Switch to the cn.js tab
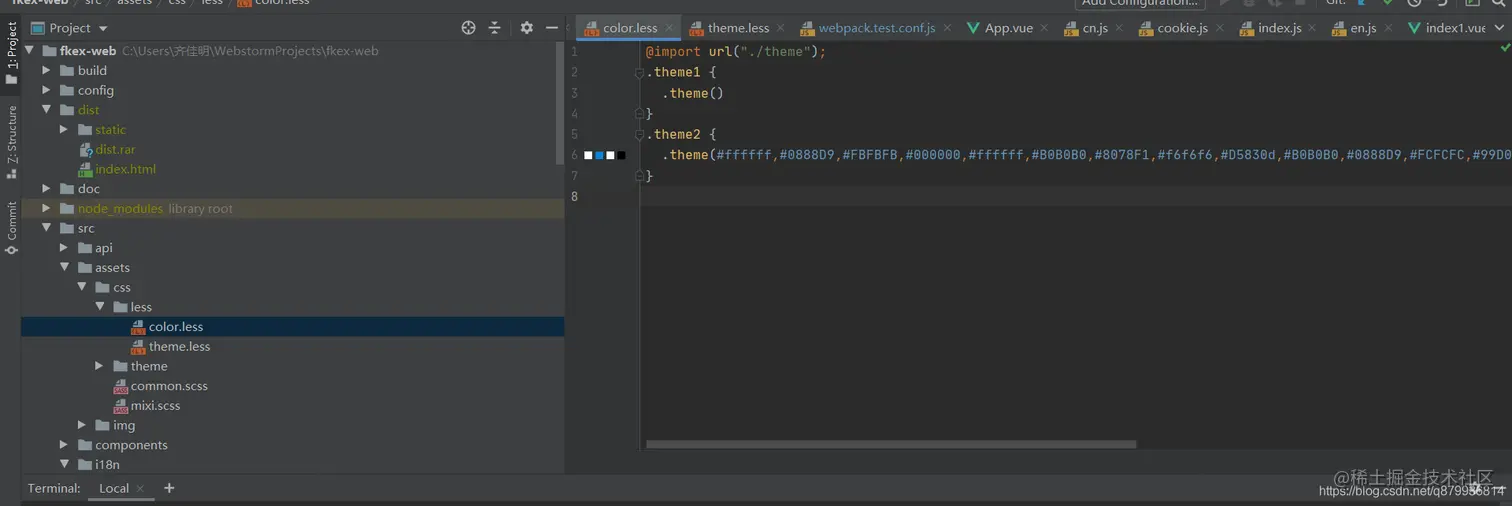 1095,28
